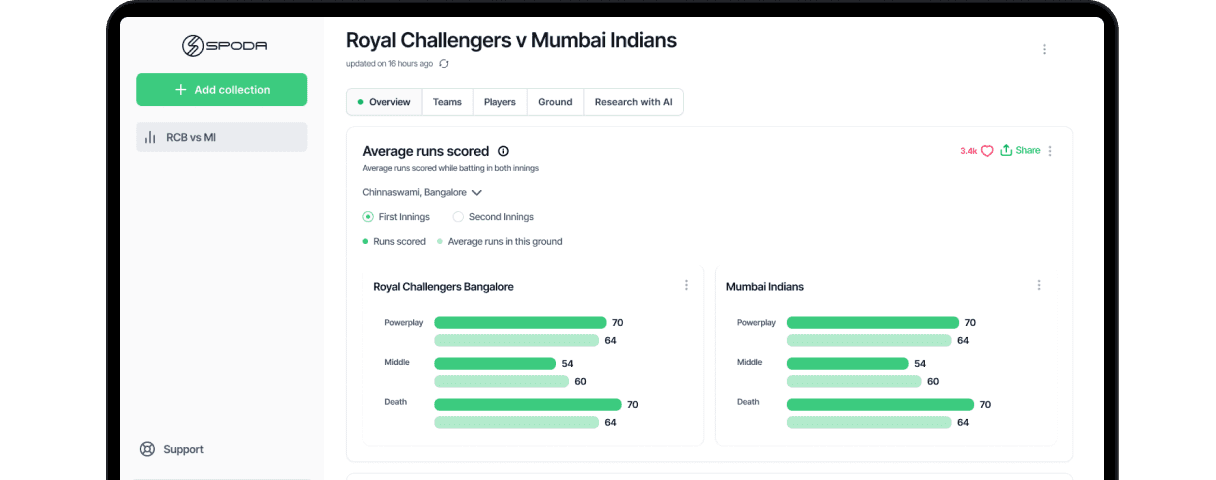Click the Powerplay label in Mumbai Indians card
The height and width of the screenshot is (480, 1216).
coord(756,323)
